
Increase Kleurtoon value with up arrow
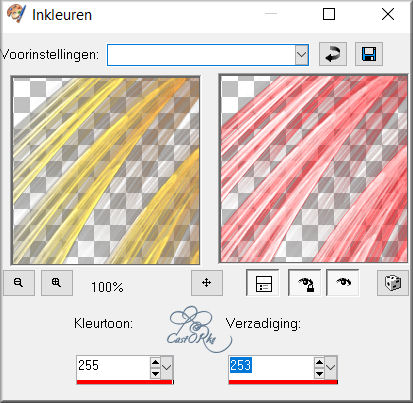(x=155, y=362)
